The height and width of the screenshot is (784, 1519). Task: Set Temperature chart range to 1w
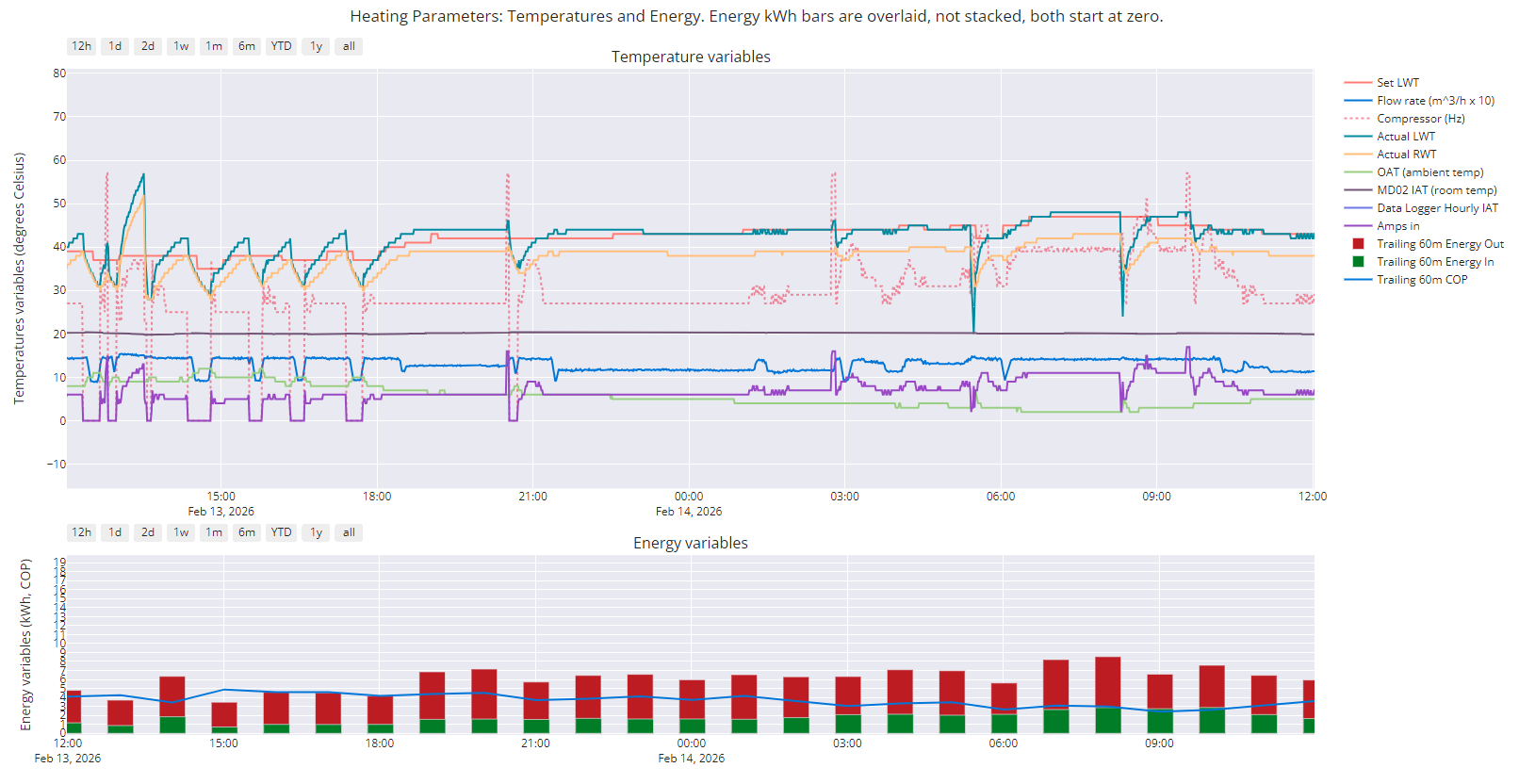(181, 46)
